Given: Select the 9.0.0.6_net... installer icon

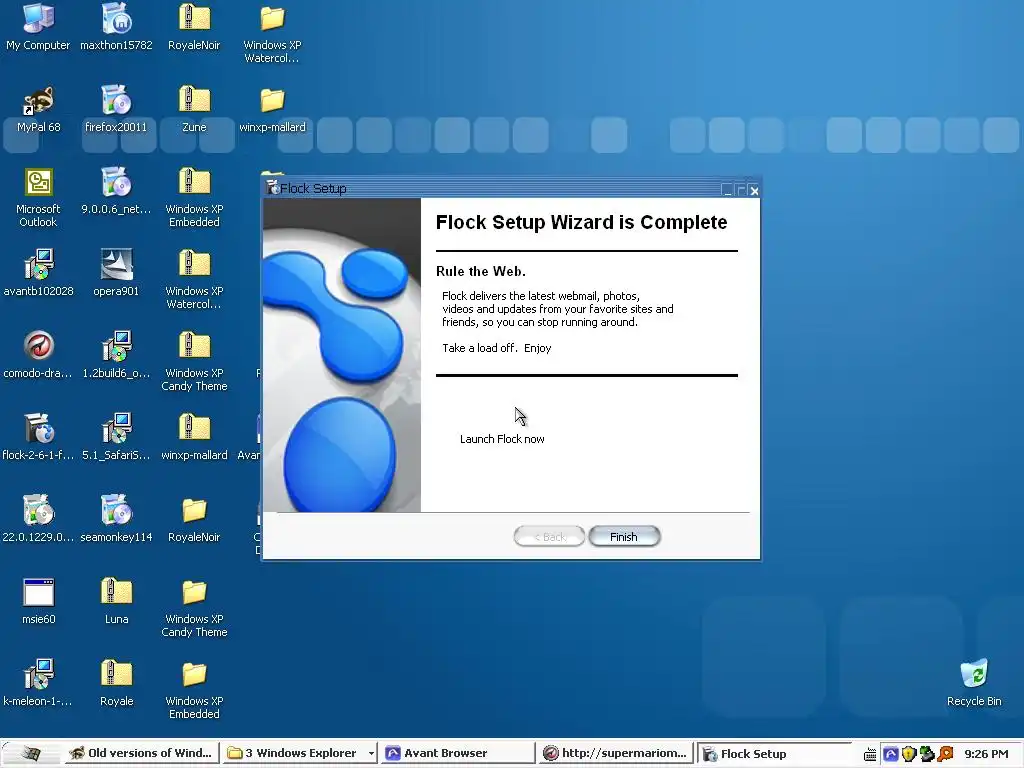Looking at the screenshot, I should tap(116, 191).
